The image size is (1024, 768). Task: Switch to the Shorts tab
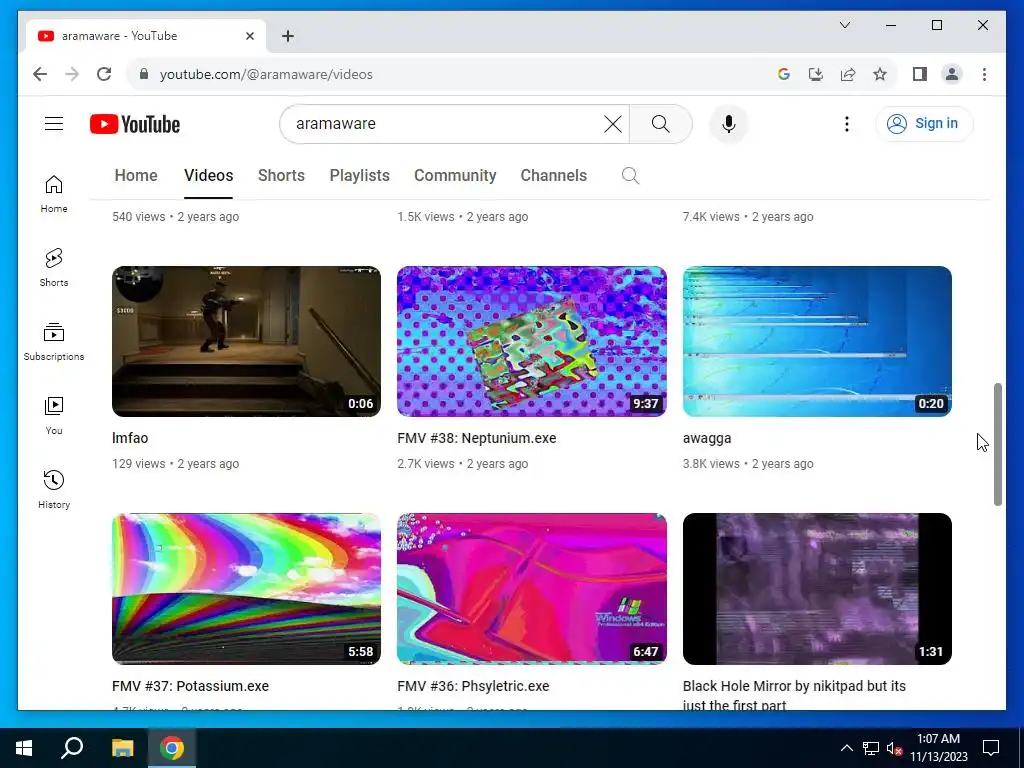pos(281,176)
